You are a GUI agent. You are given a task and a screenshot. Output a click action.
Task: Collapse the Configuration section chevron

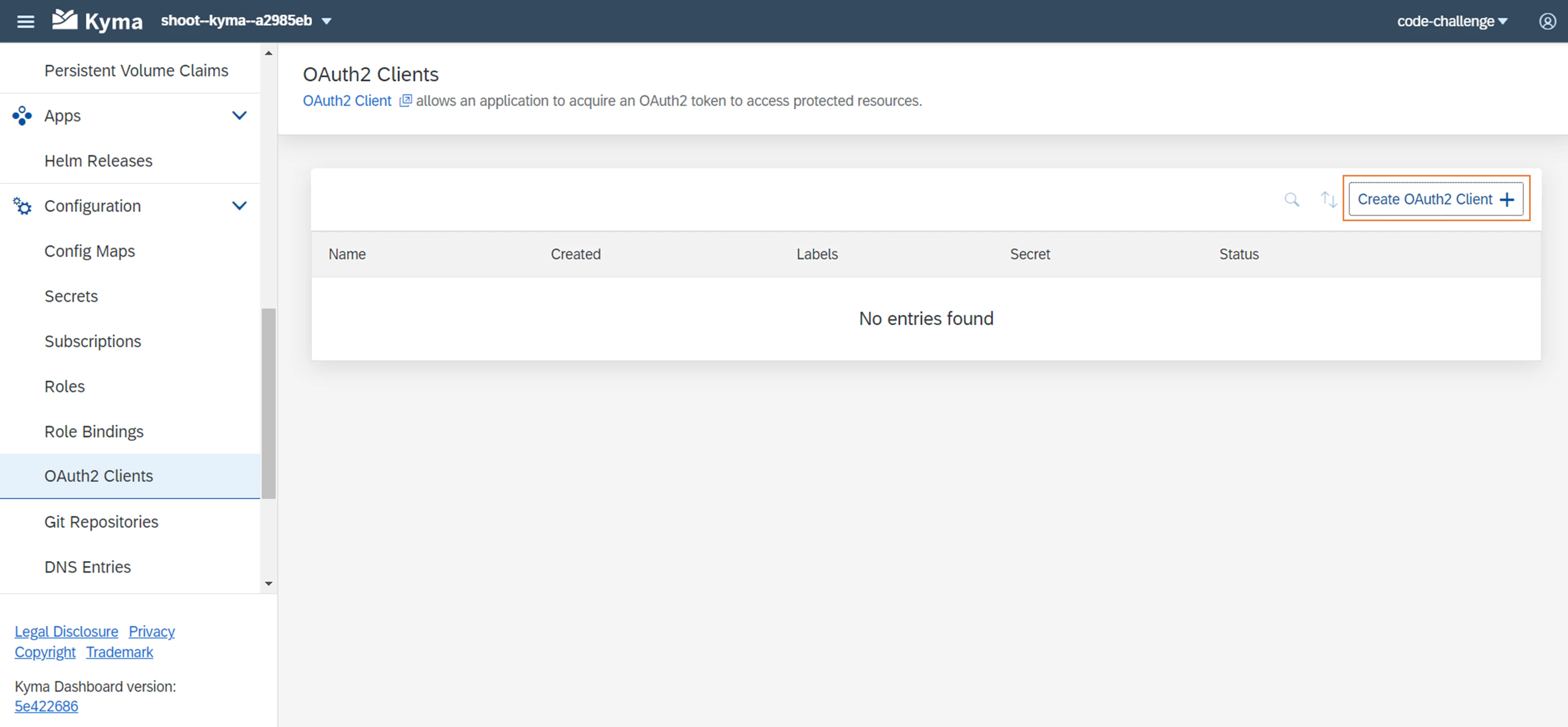pos(239,205)
